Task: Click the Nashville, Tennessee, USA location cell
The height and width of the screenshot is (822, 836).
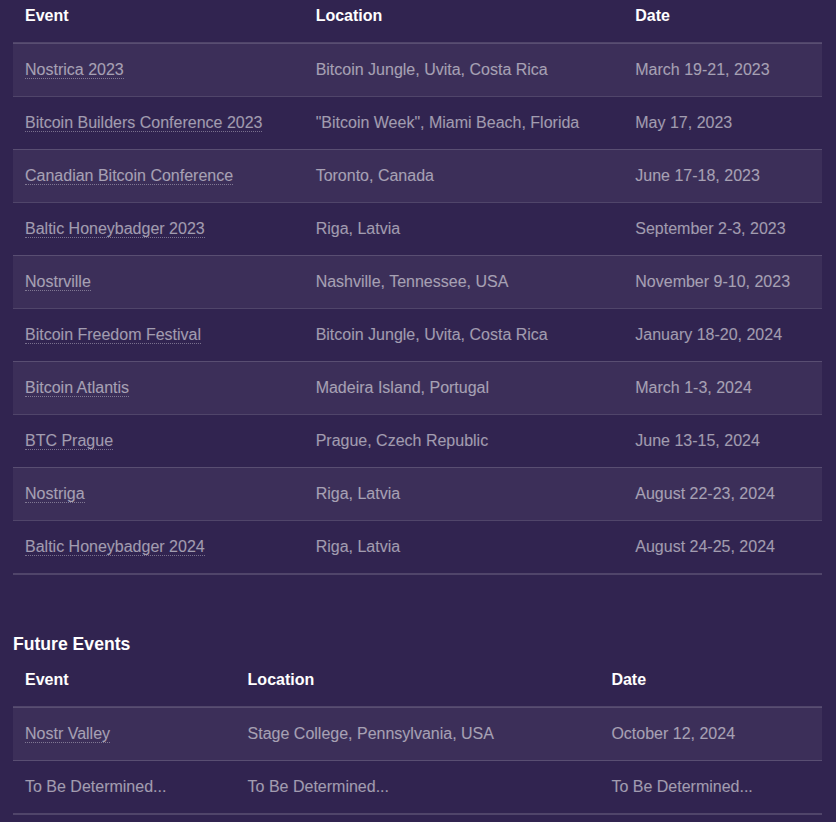Action: click(x=412, y=282)
